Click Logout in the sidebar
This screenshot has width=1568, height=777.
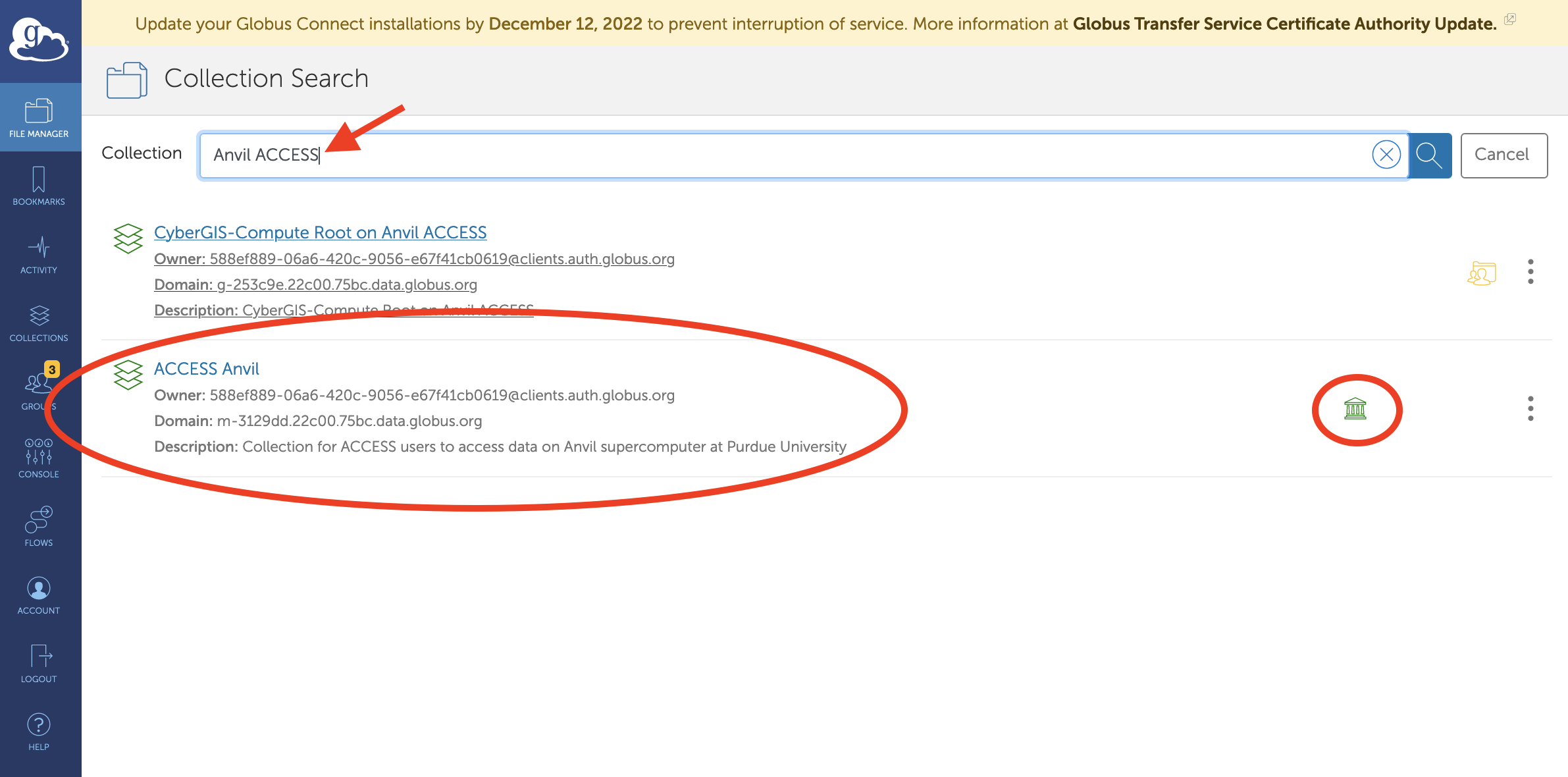pos(39,664)
